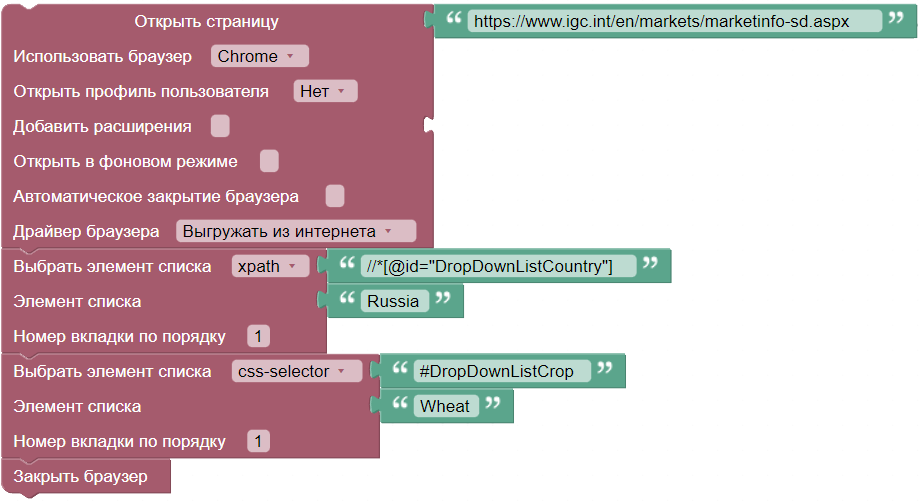Select Номер вкладки по порядку label in css-selector block

tap(119, 441)
